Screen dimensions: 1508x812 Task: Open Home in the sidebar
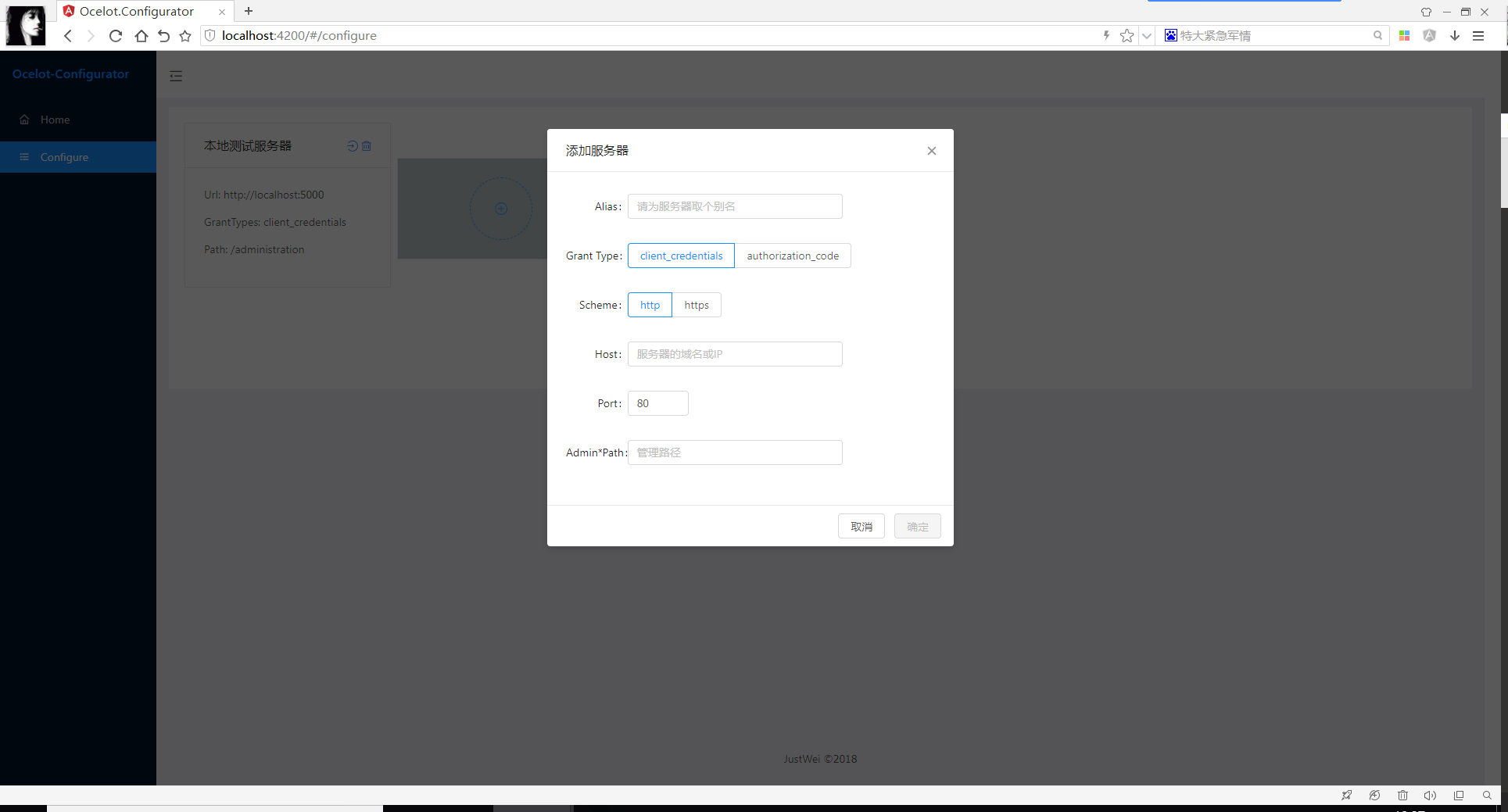pyautogui.click(x=78, y=120)
